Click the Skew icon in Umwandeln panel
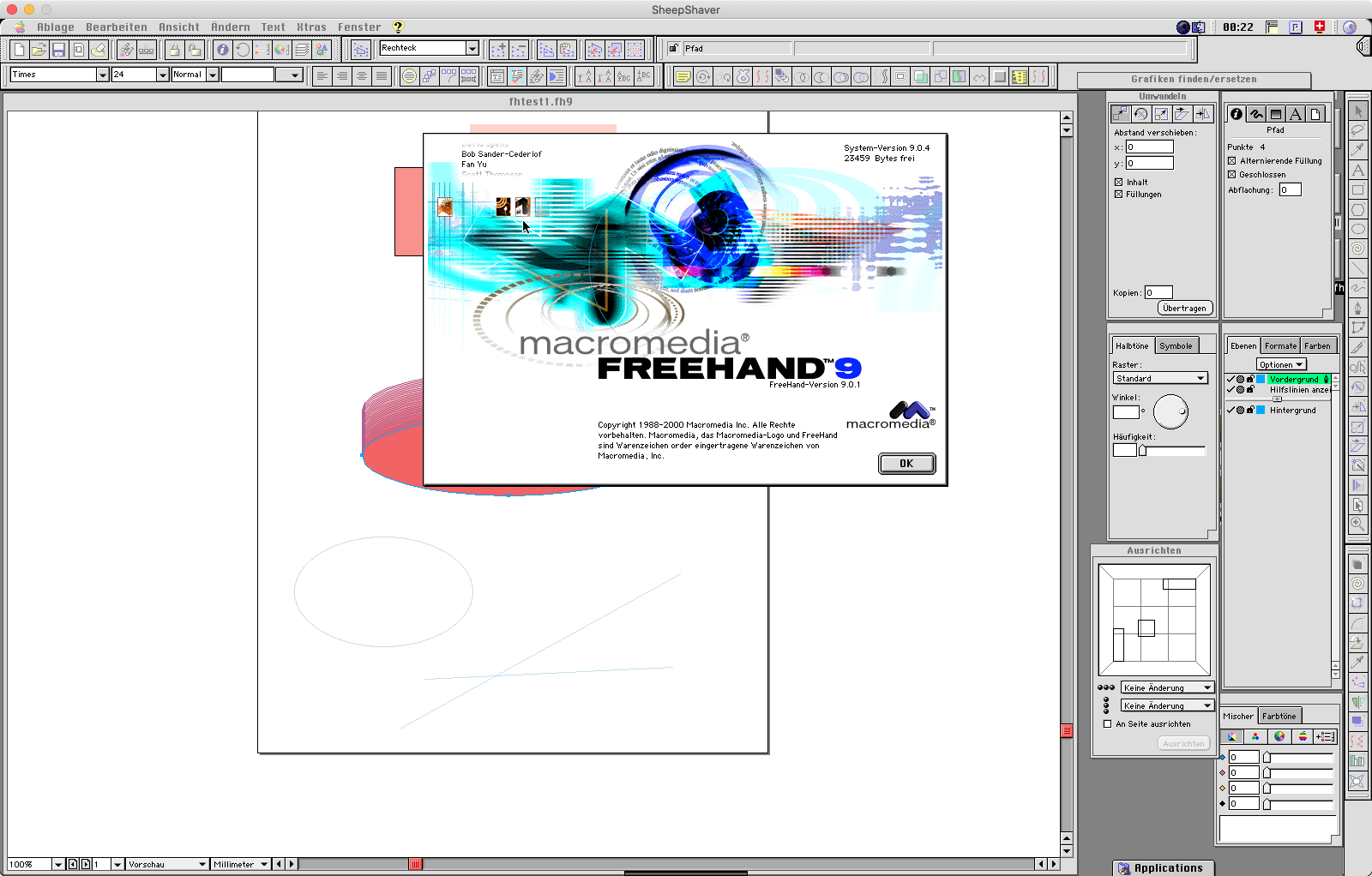Viewport: 1372px width, 876px height. click(x=1182, y=114)
